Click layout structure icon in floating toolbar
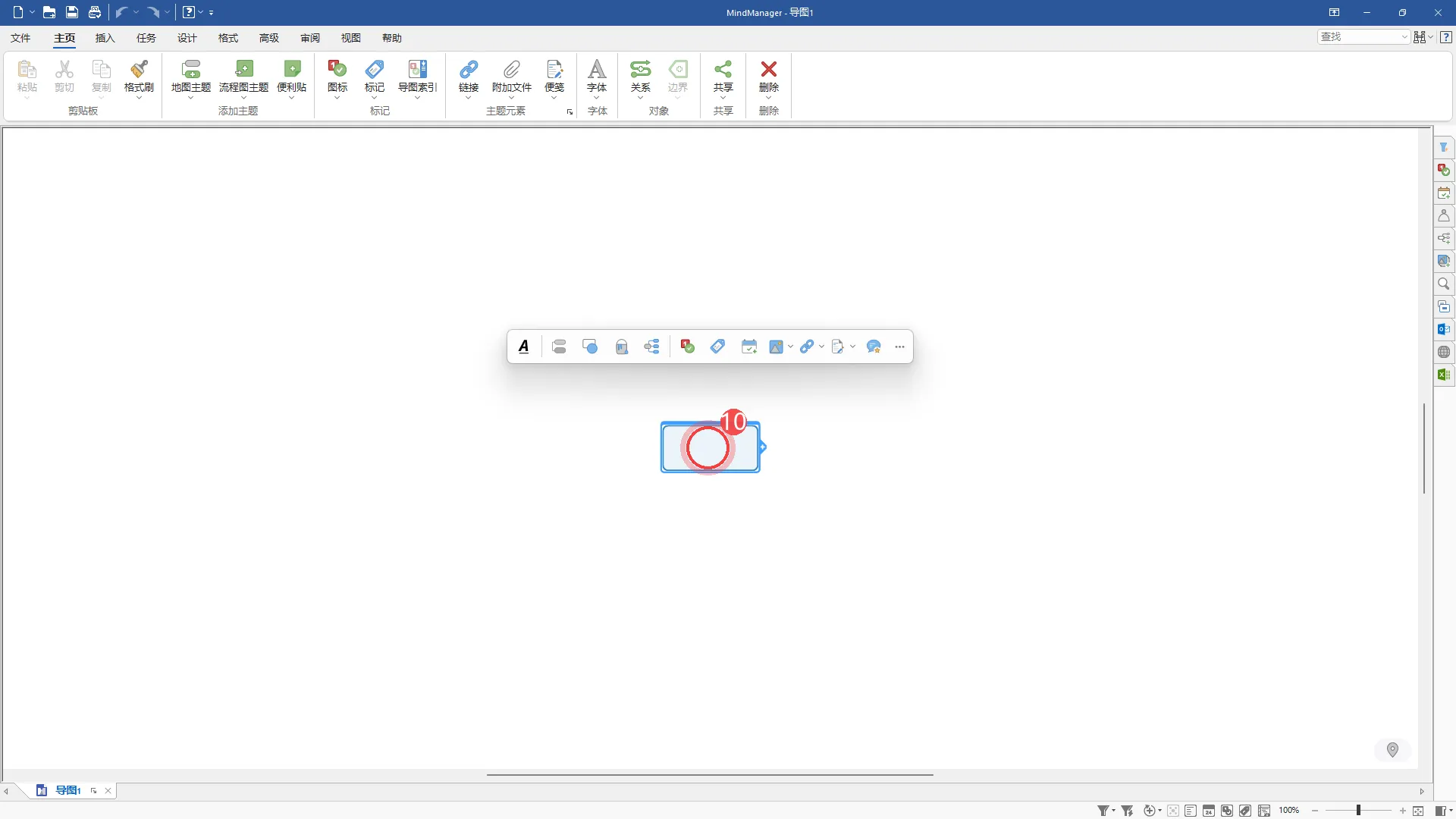Screen dimensions: 1456x819 (651, 347)
